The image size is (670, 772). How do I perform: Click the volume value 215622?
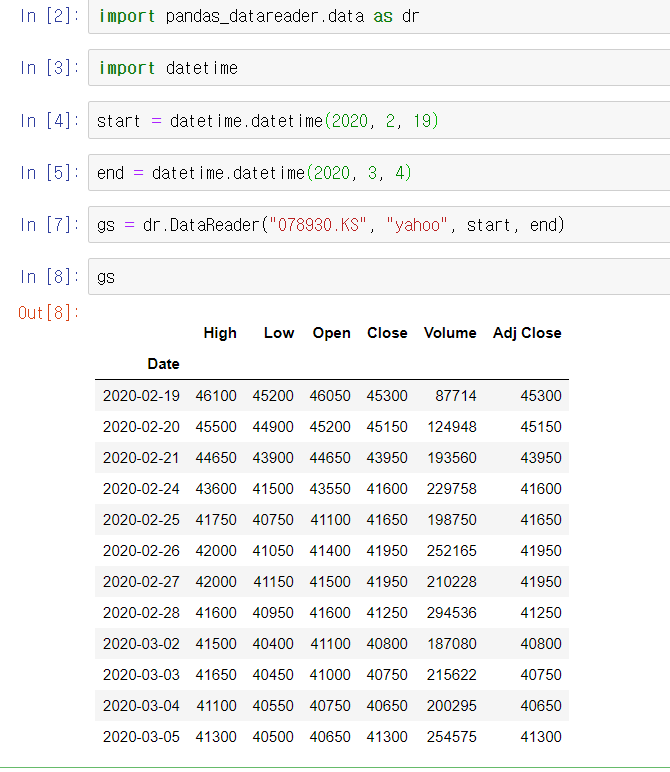(x=452, y=675)
